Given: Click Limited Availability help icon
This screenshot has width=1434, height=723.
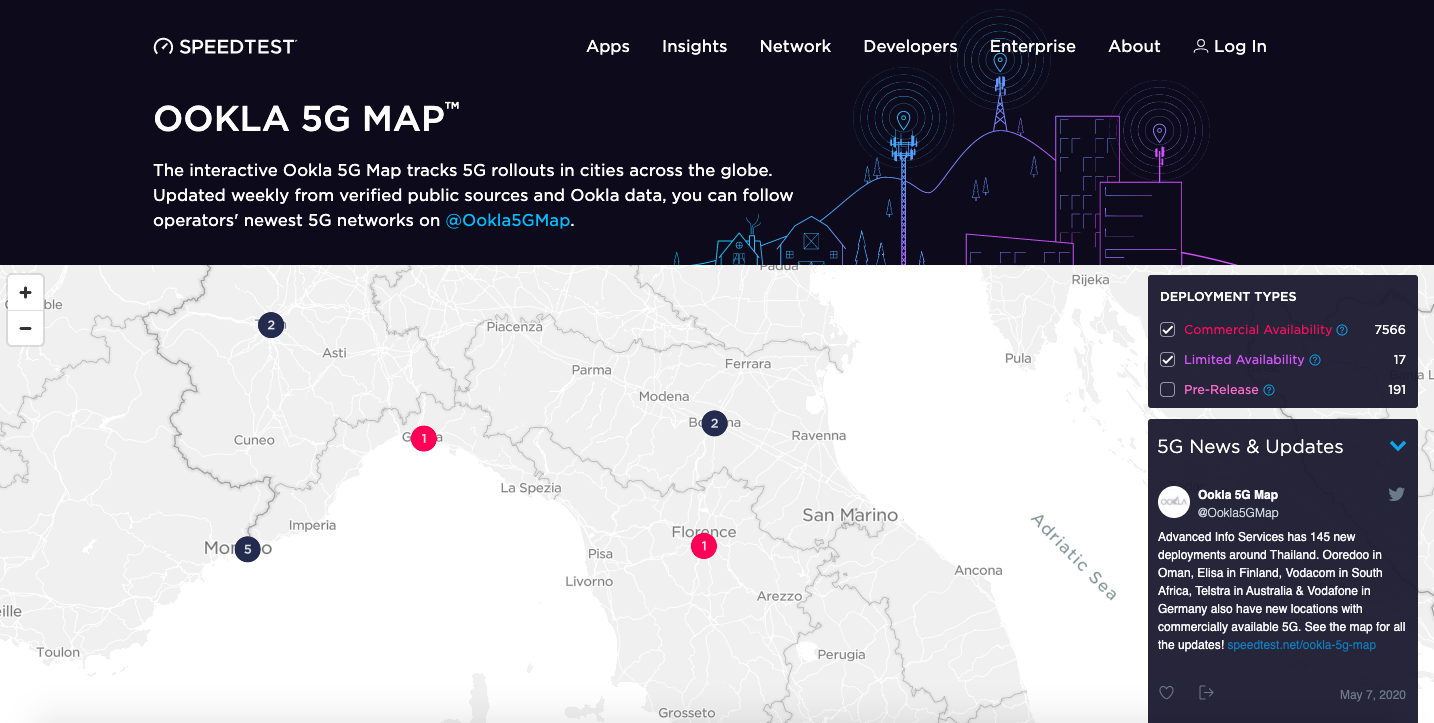Looking at the screenshot, I should (1315, 360).
